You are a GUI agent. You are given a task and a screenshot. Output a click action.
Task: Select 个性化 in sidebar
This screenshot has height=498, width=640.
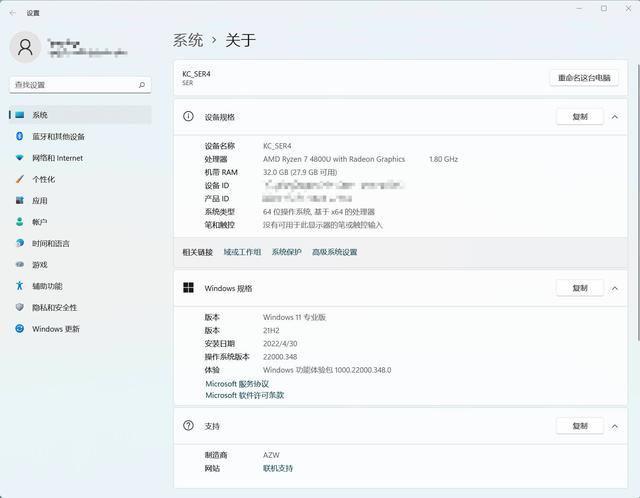click(x=43, y=180)
